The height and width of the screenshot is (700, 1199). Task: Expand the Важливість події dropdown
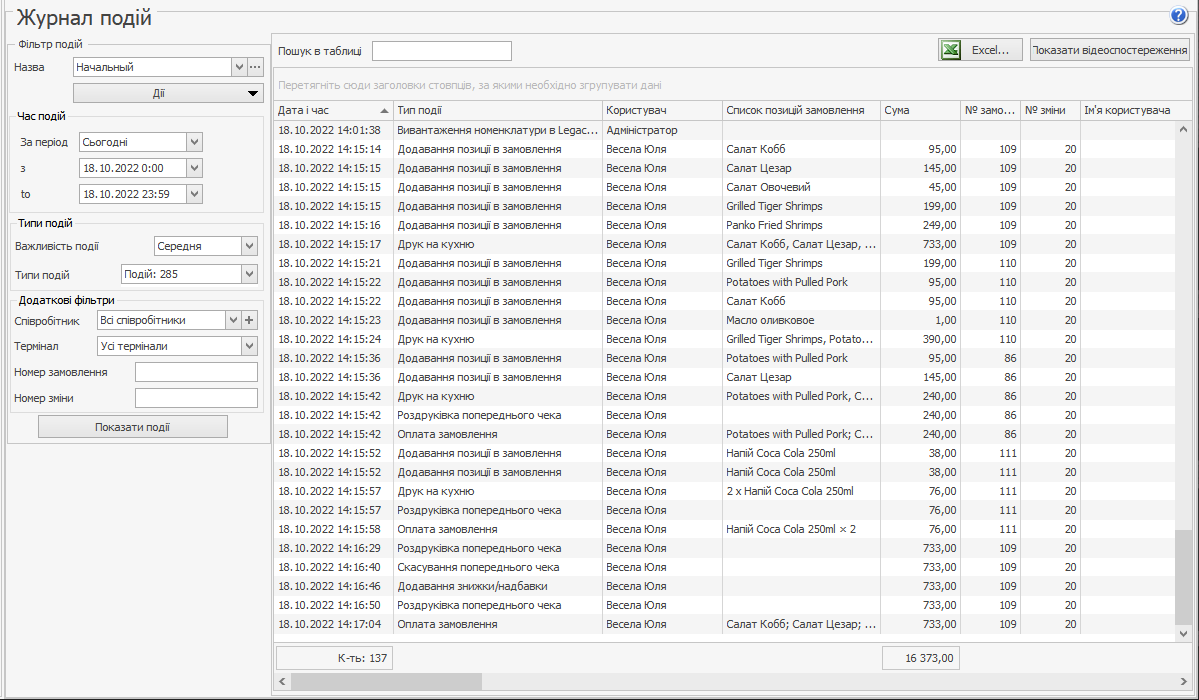point(249,246)
